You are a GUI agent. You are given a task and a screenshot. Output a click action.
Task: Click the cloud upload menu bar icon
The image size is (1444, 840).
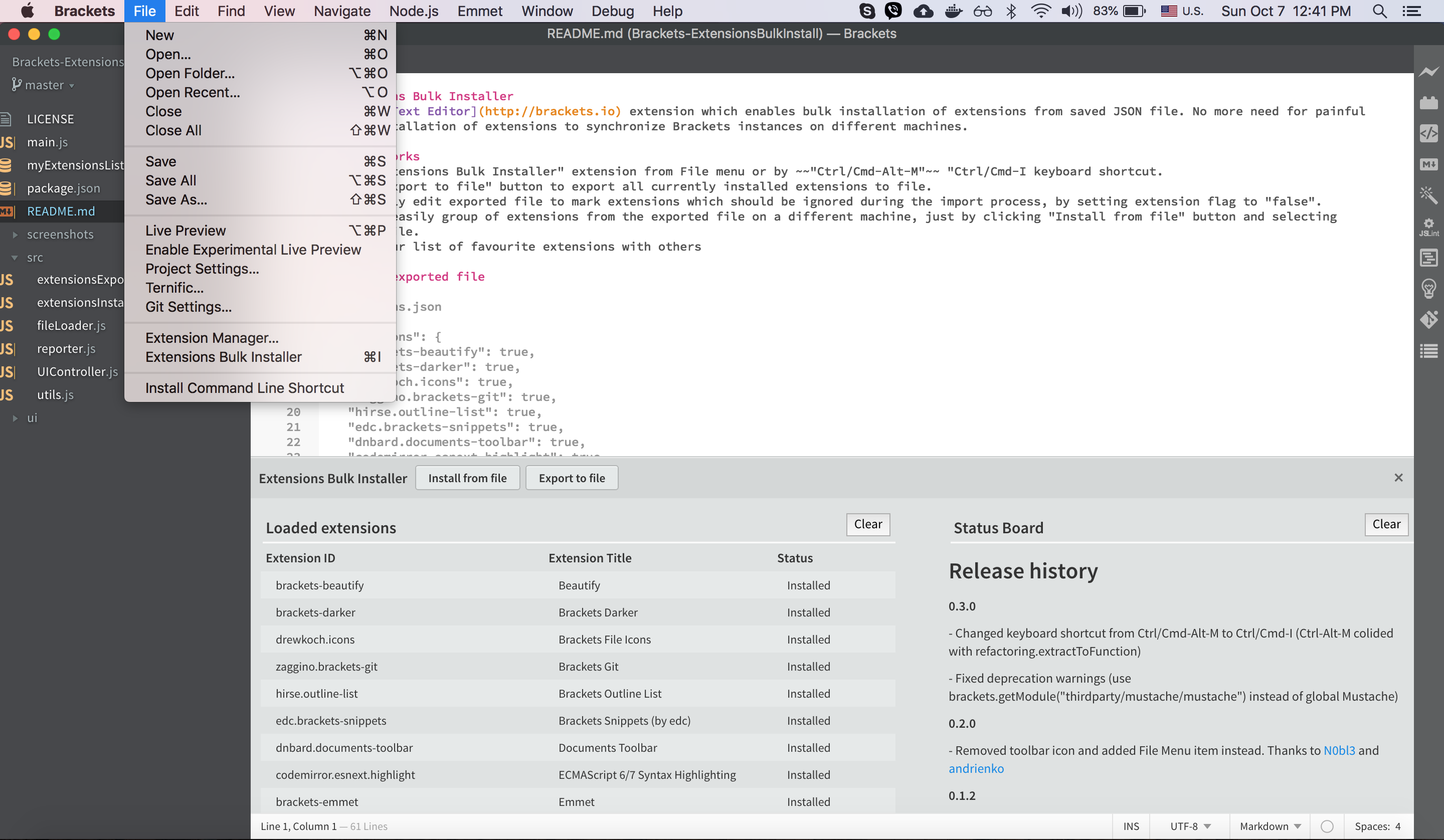coord(923,11)
